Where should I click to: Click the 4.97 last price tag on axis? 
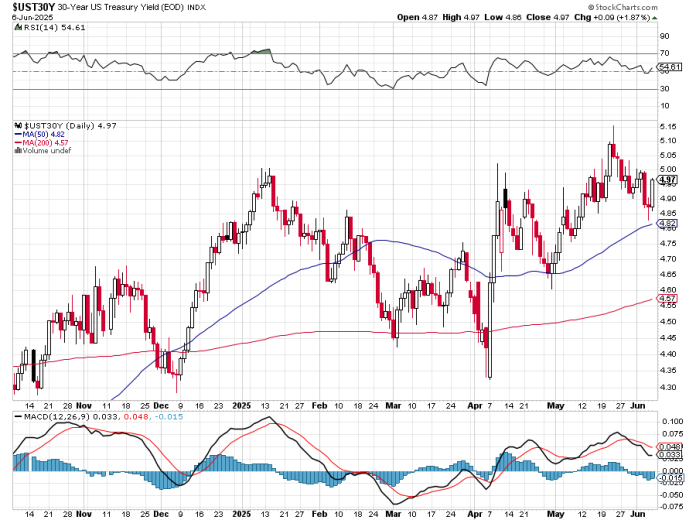pyautogui.click(x=668, y=180)
